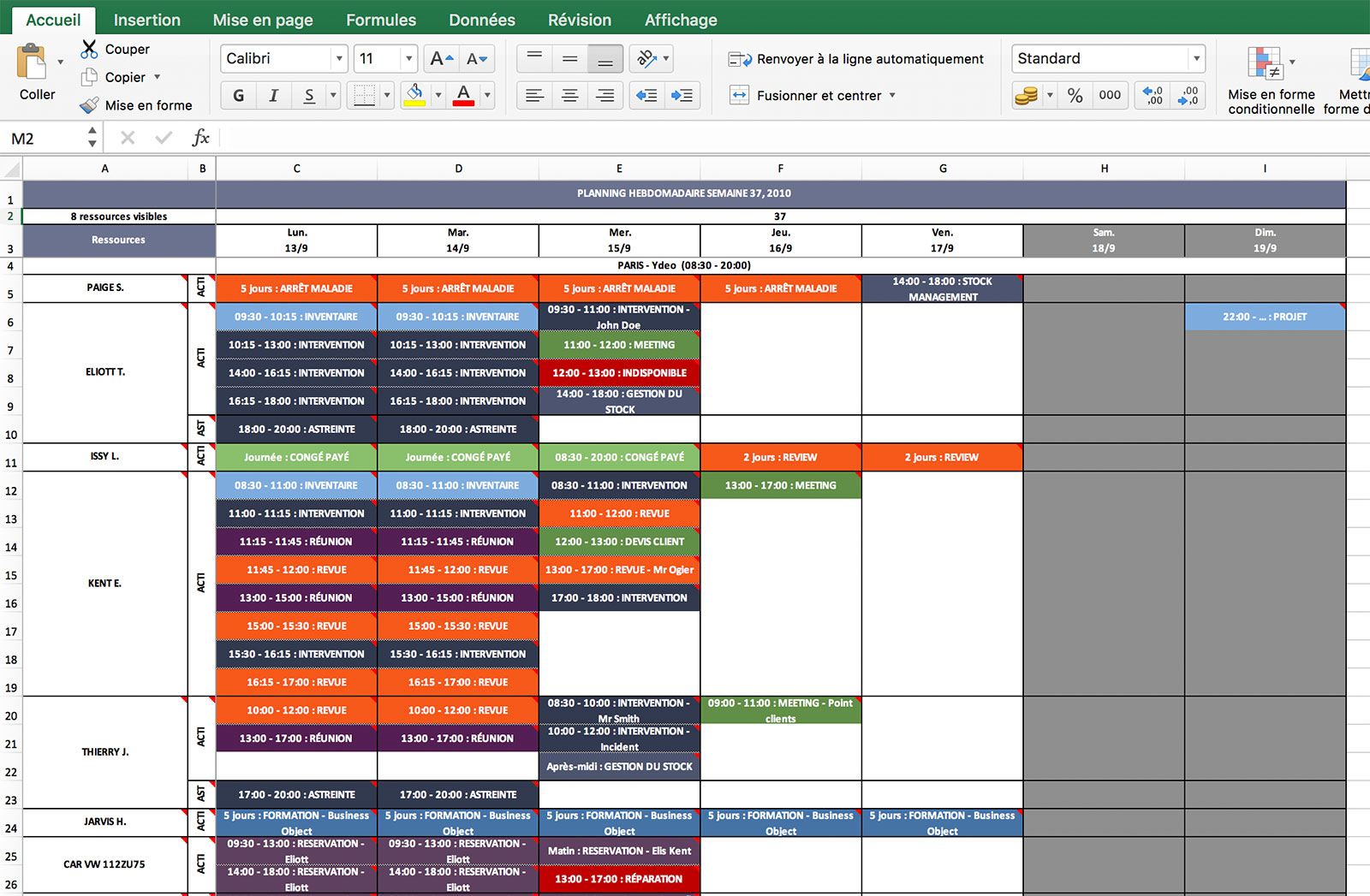The width and height of the screenshot is (1370, 896).
Task: Enable Renvoyer à la ligne automatiquement wrapping
Action: click(856, 58)
